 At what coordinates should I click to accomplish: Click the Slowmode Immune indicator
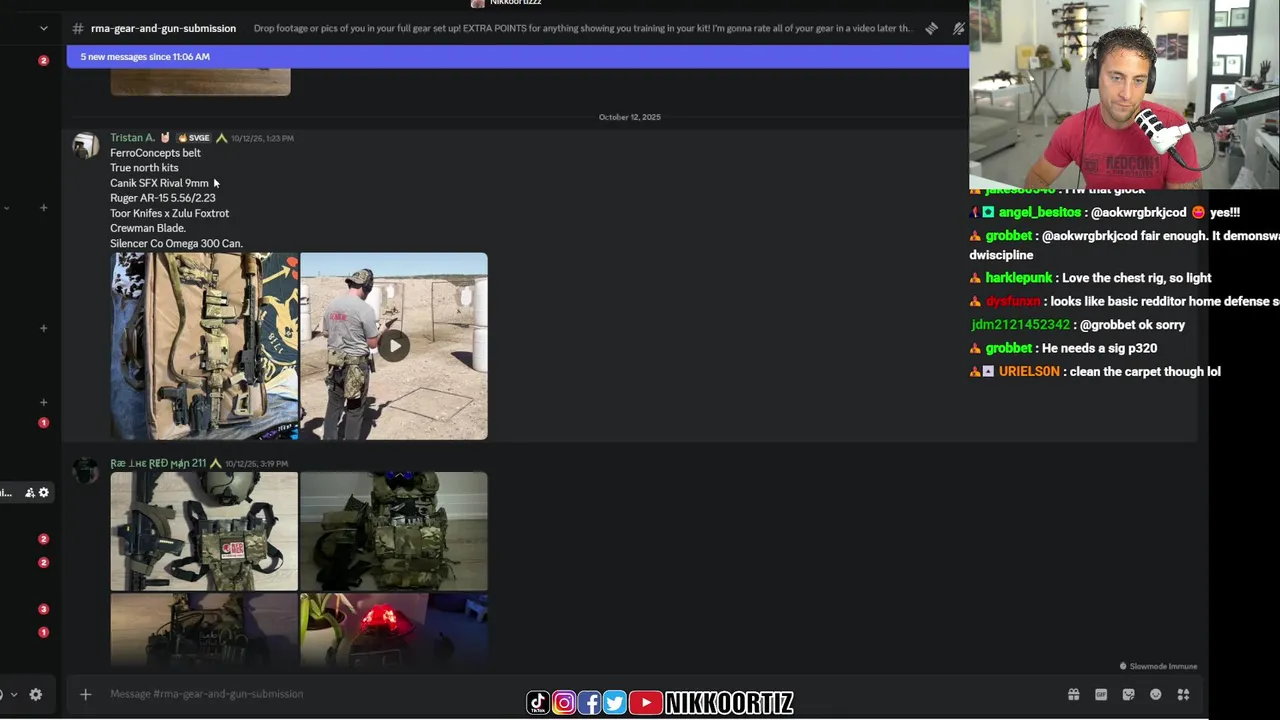1158,666
